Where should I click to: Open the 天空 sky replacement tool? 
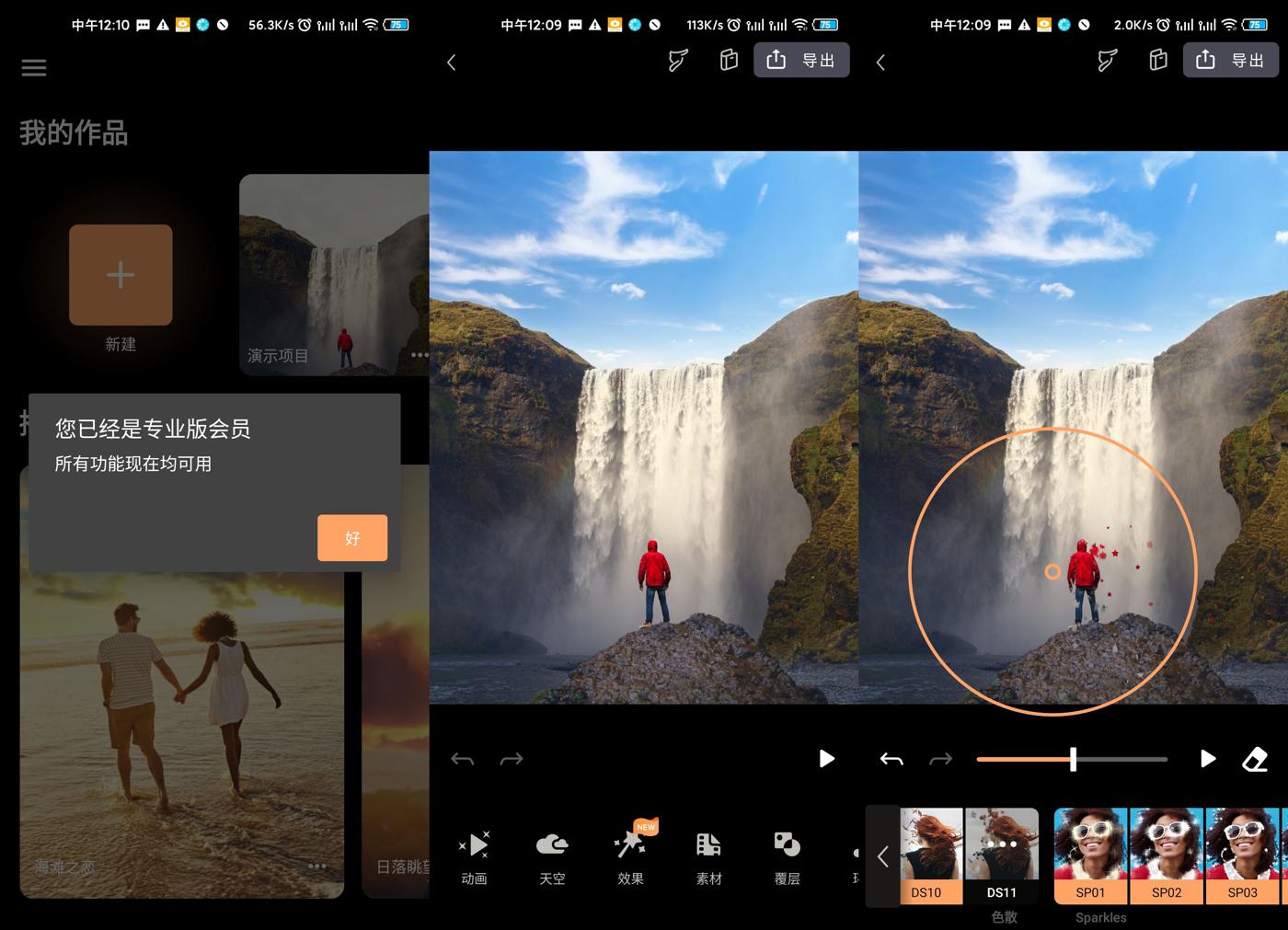coord(551,855)
